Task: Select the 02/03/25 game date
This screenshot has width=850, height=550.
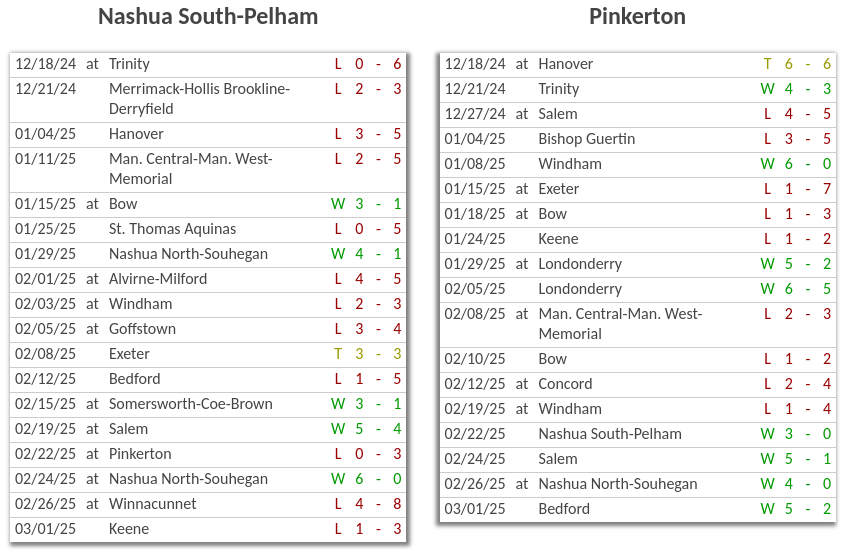Action: coord(45,304)
